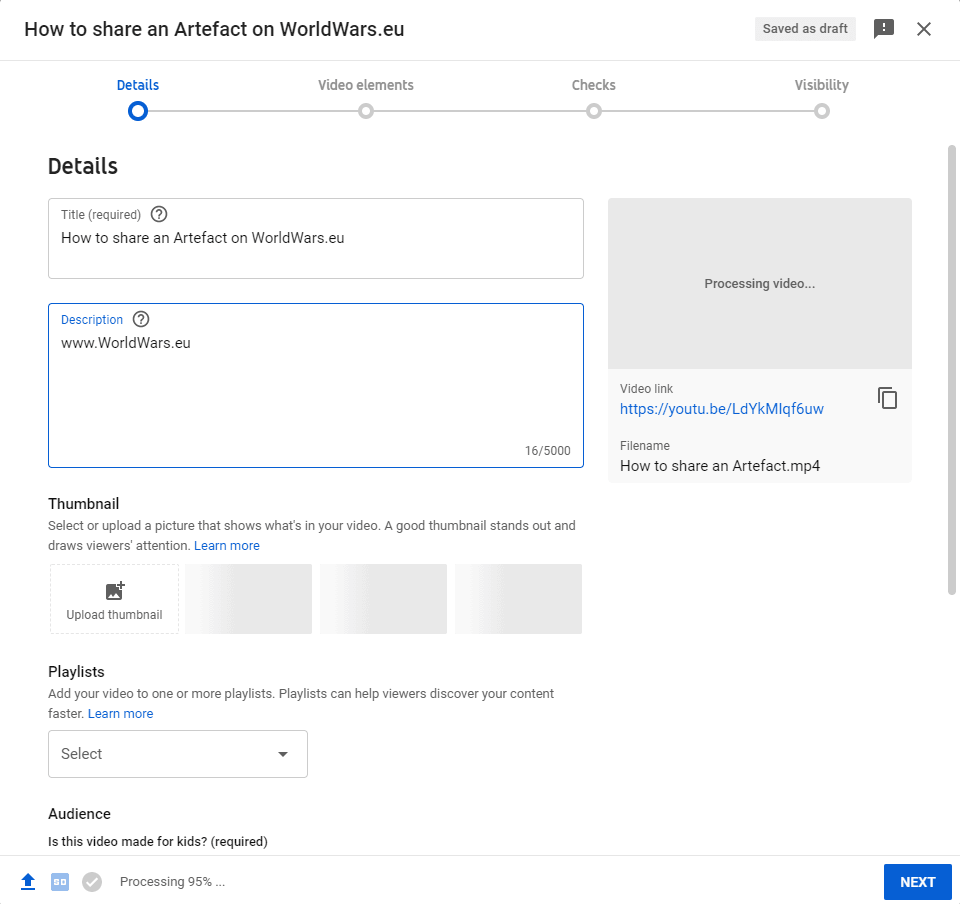Viewport: 960px width, 904px height.
Task: Copy the video link with copy icon
Action: [887, 398]
